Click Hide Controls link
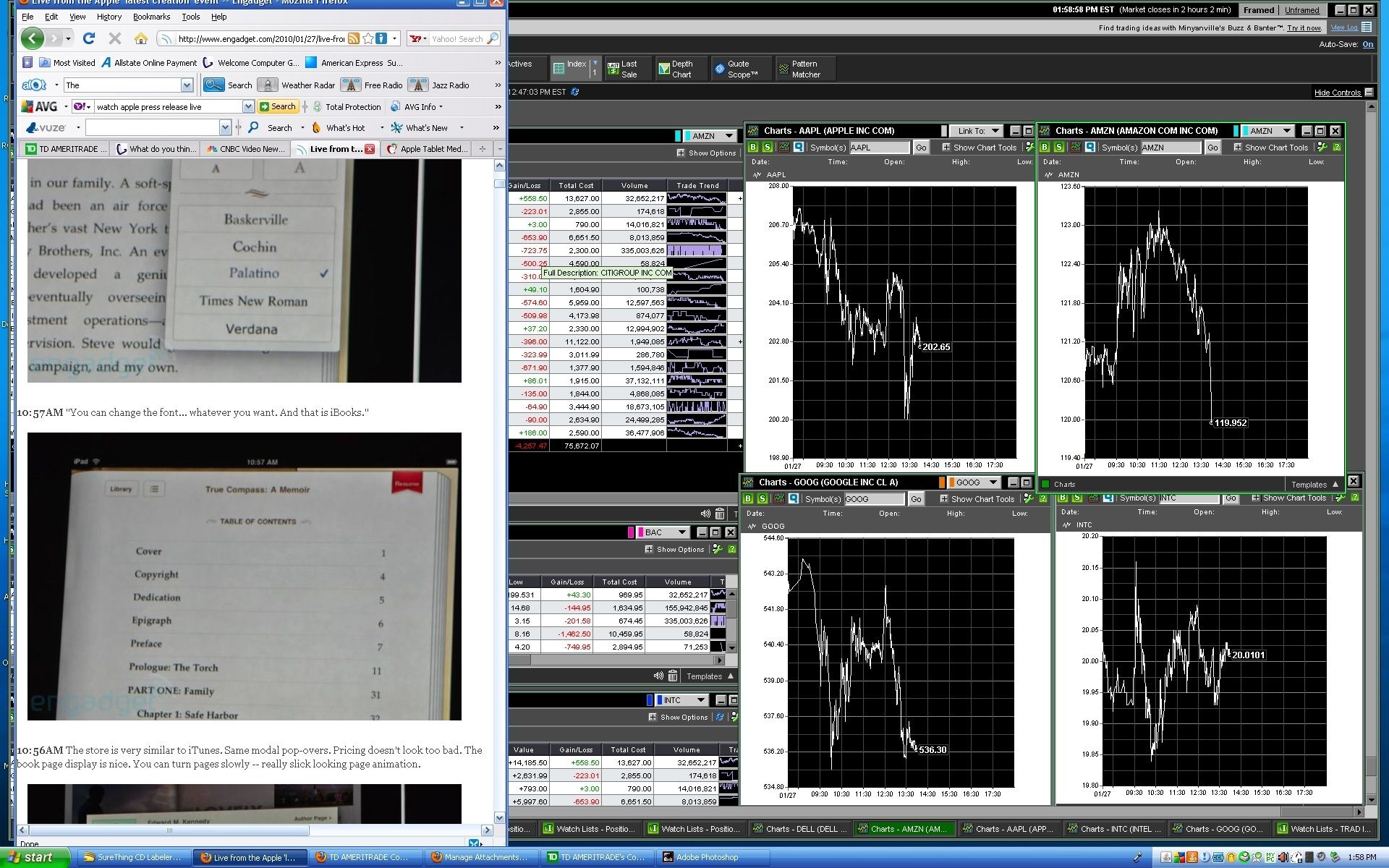Viewport: 1389px width, 868px height. pyautogui.click(x=1337, y=93)
